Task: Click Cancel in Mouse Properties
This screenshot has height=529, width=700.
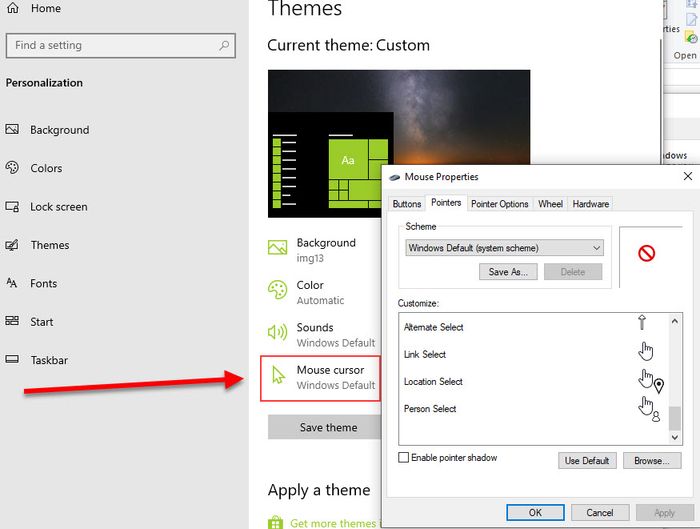Action: [600, 512]
